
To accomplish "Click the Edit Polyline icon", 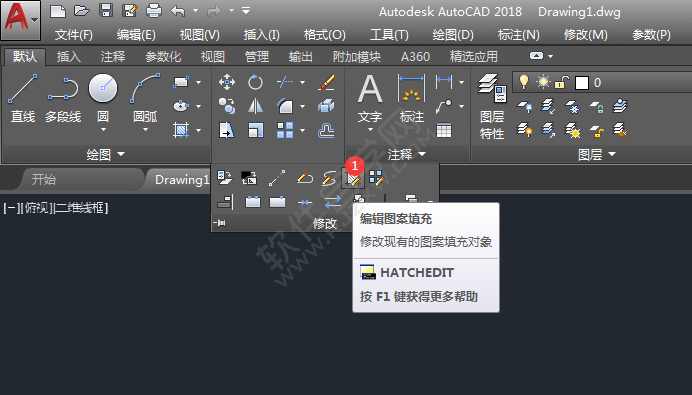I will [305, 178].
